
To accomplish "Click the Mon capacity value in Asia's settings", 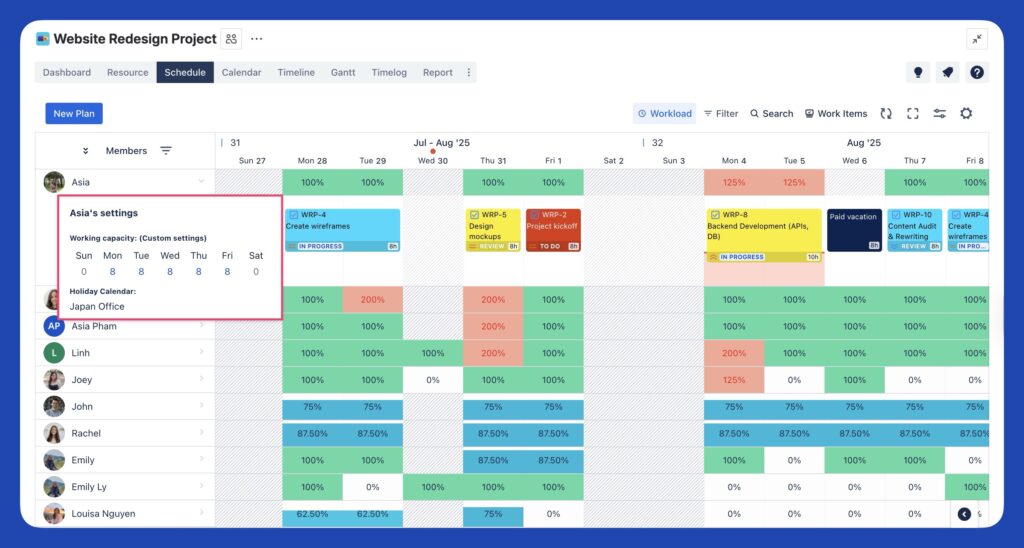I will [112, 272].
